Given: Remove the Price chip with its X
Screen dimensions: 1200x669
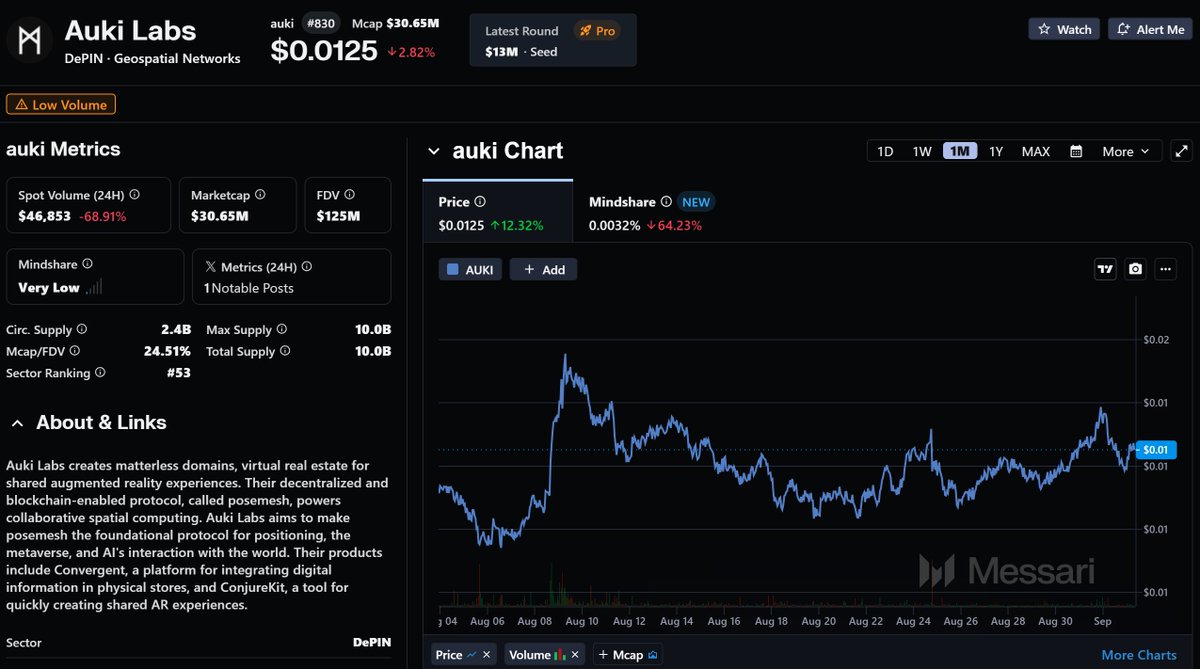Looking at the screenshot, I should pos(487,655).
